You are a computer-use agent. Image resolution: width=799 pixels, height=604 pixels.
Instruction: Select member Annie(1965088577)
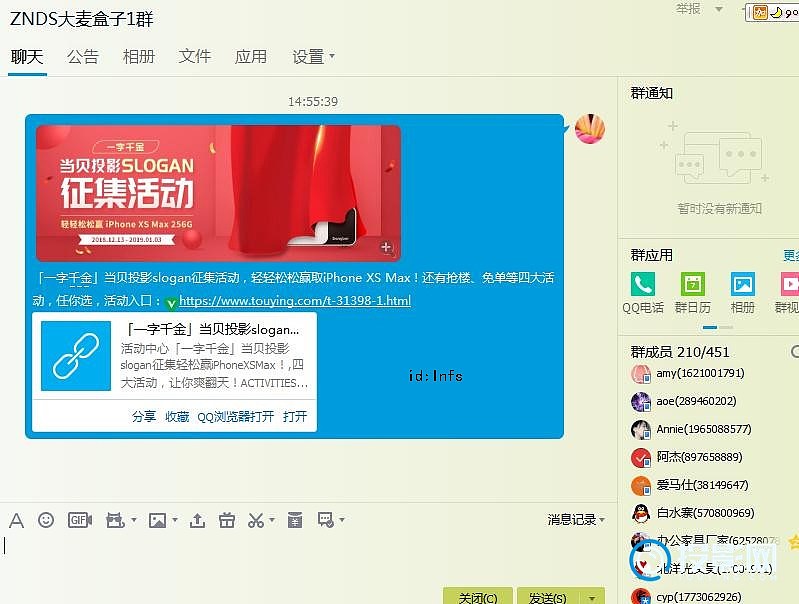coord(704,430)
